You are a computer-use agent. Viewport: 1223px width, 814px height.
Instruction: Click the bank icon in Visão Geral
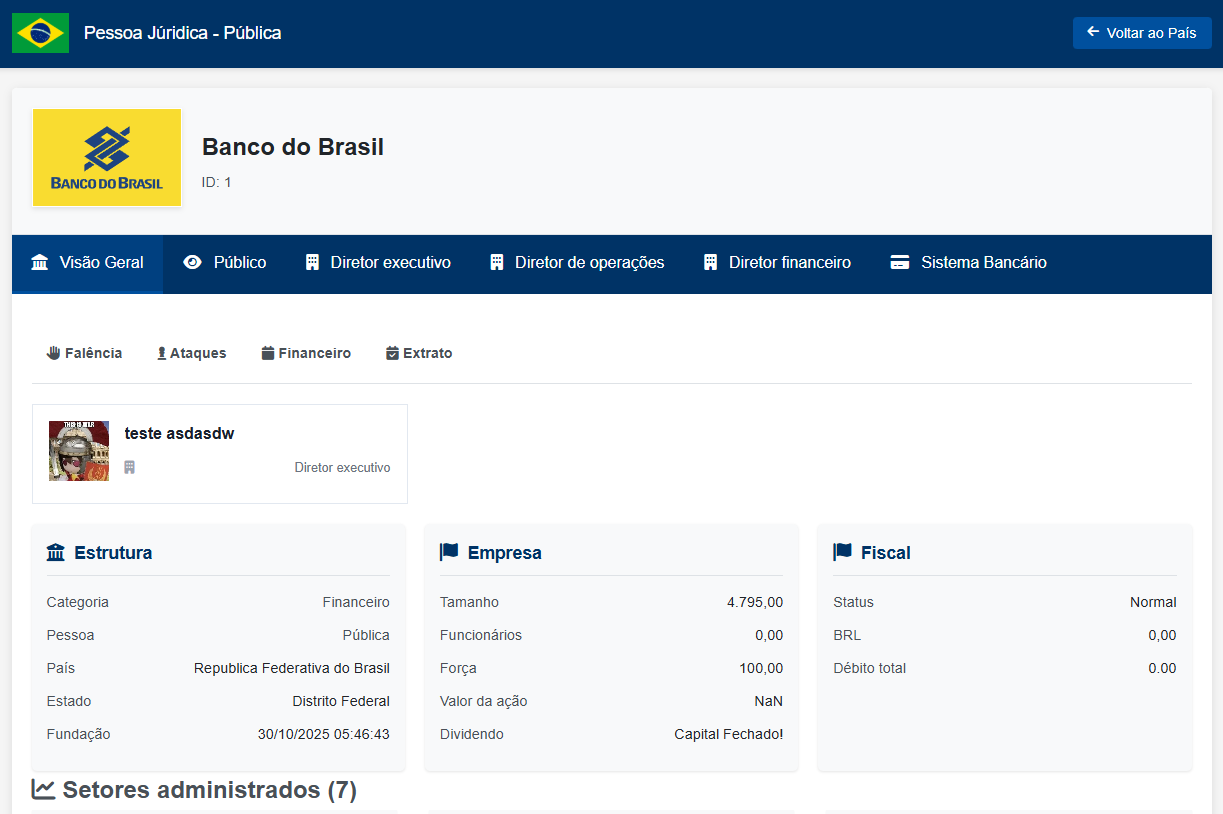[x=40, y=263]
